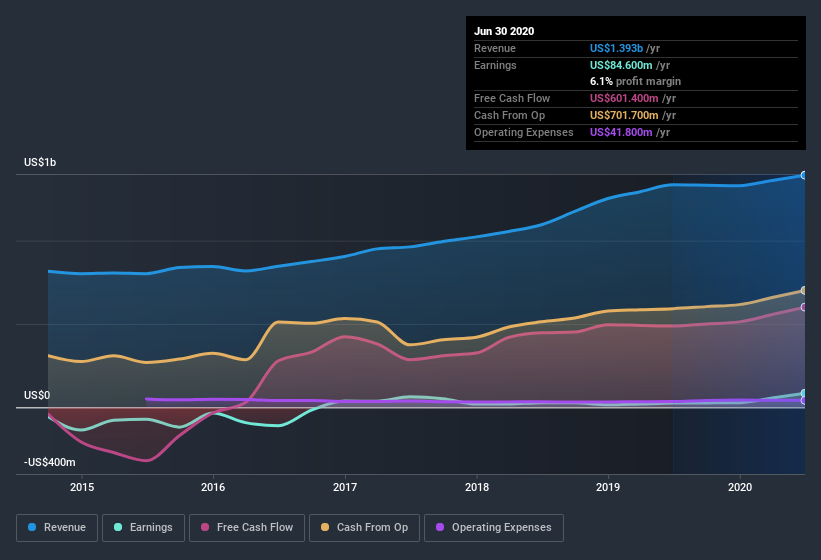
Task: Click the Free Cash Flow end-point marker
Action: tap(804, 307)
